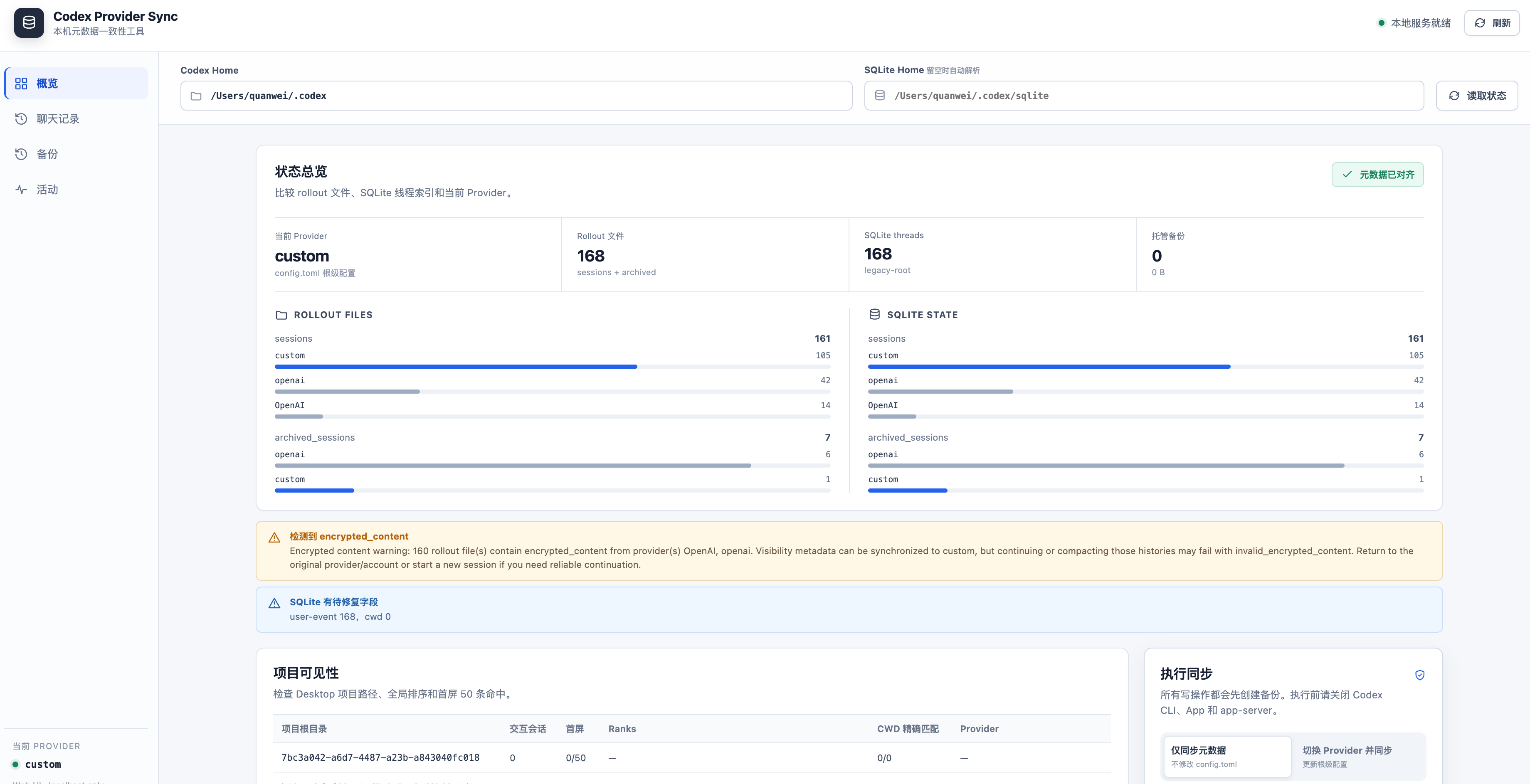Click the folder icon beside ROLLOUT FILES

coord(281,315)
